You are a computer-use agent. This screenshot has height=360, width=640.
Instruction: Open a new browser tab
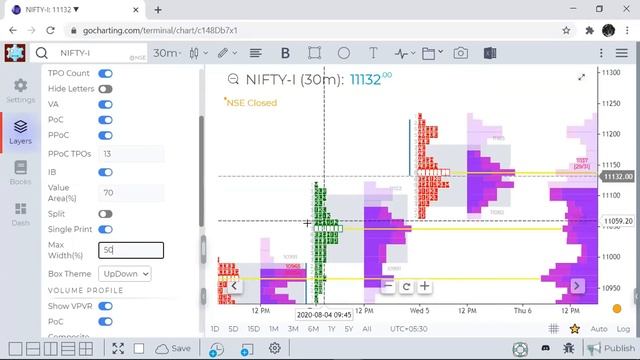(158, 10)
